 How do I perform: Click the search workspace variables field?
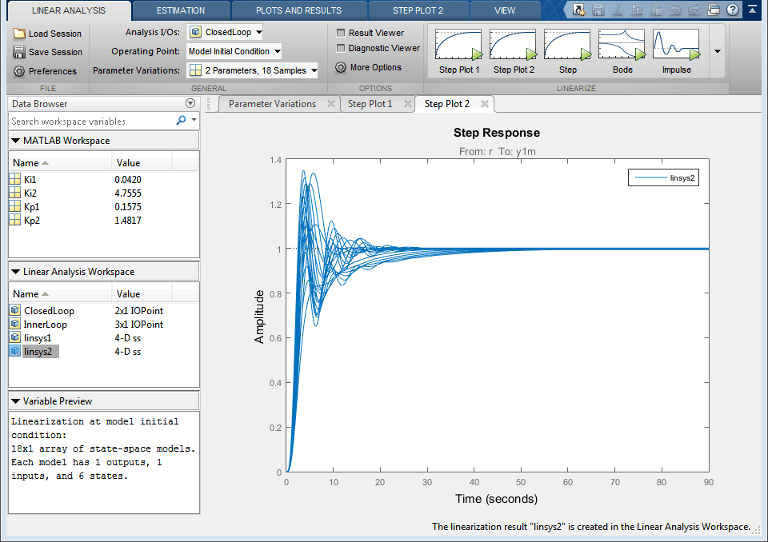tap(90, 121)
